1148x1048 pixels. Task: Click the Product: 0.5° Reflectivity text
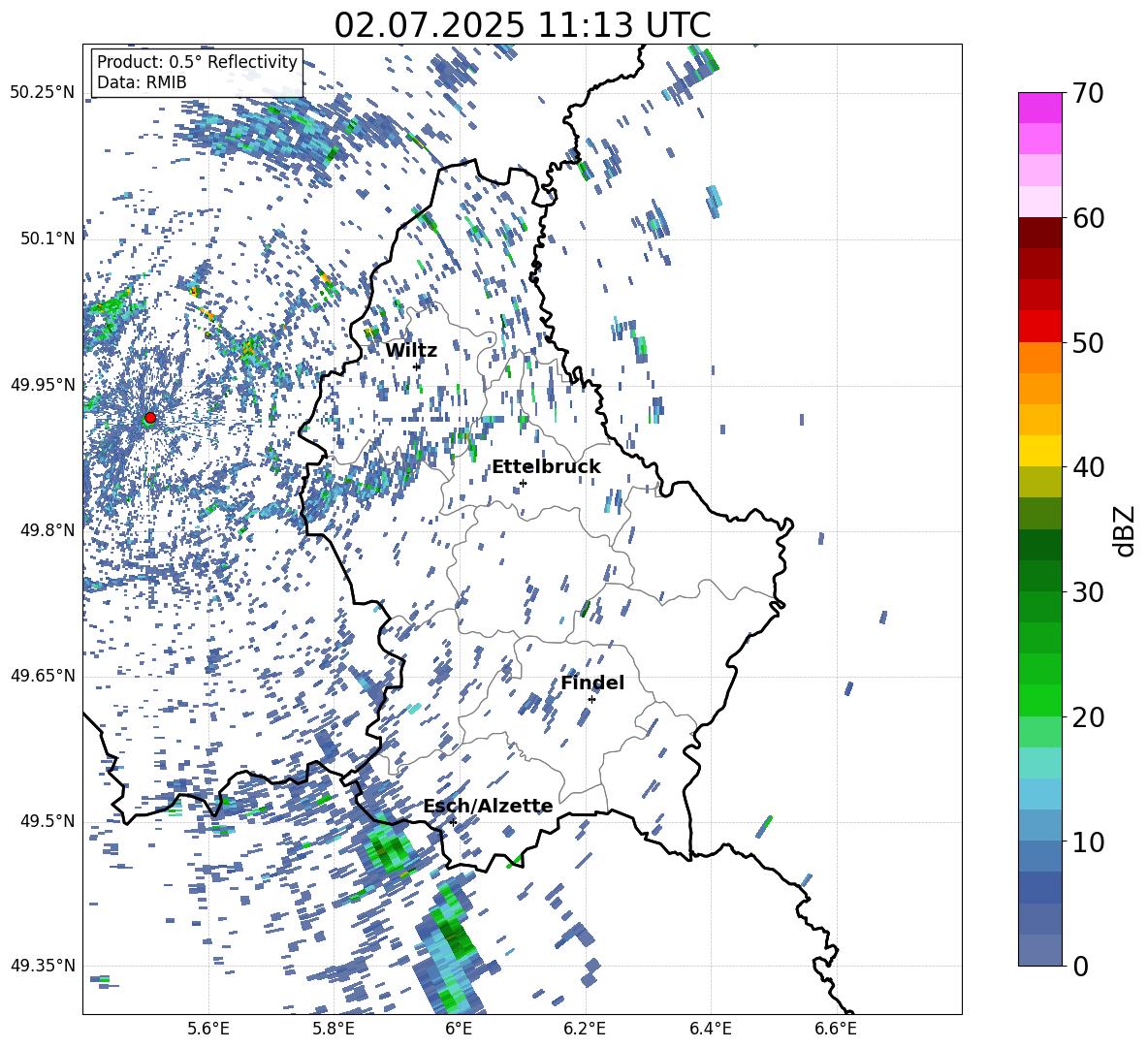click(197, 62)
